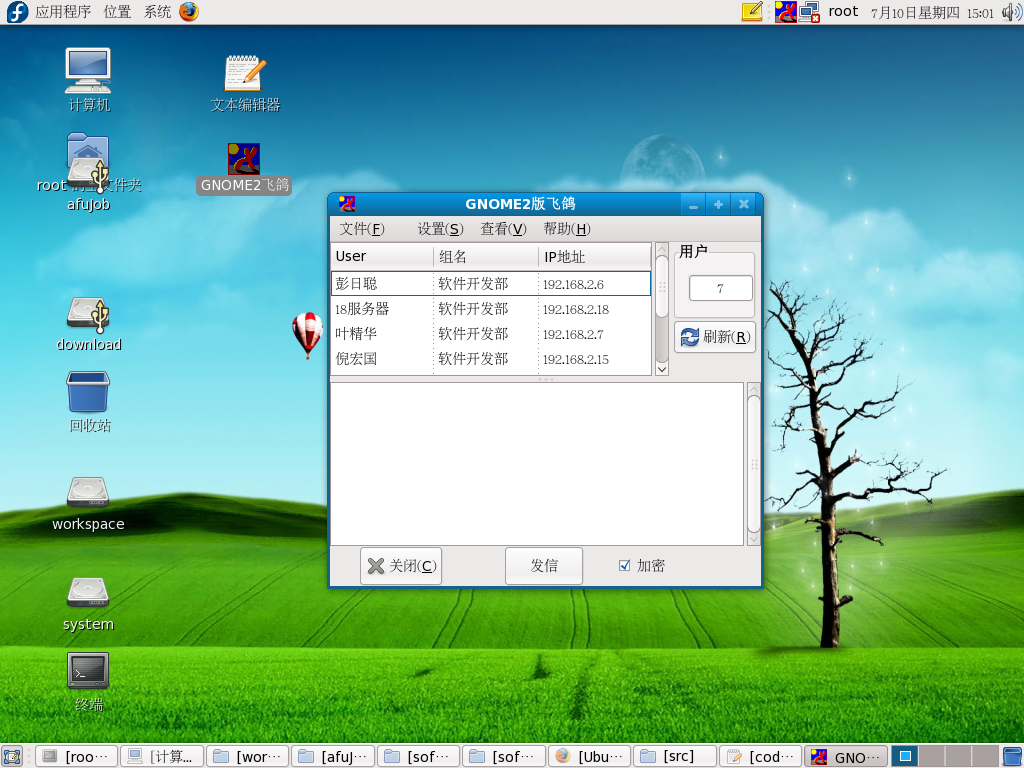Click the network status tray icon

point(810,12)
